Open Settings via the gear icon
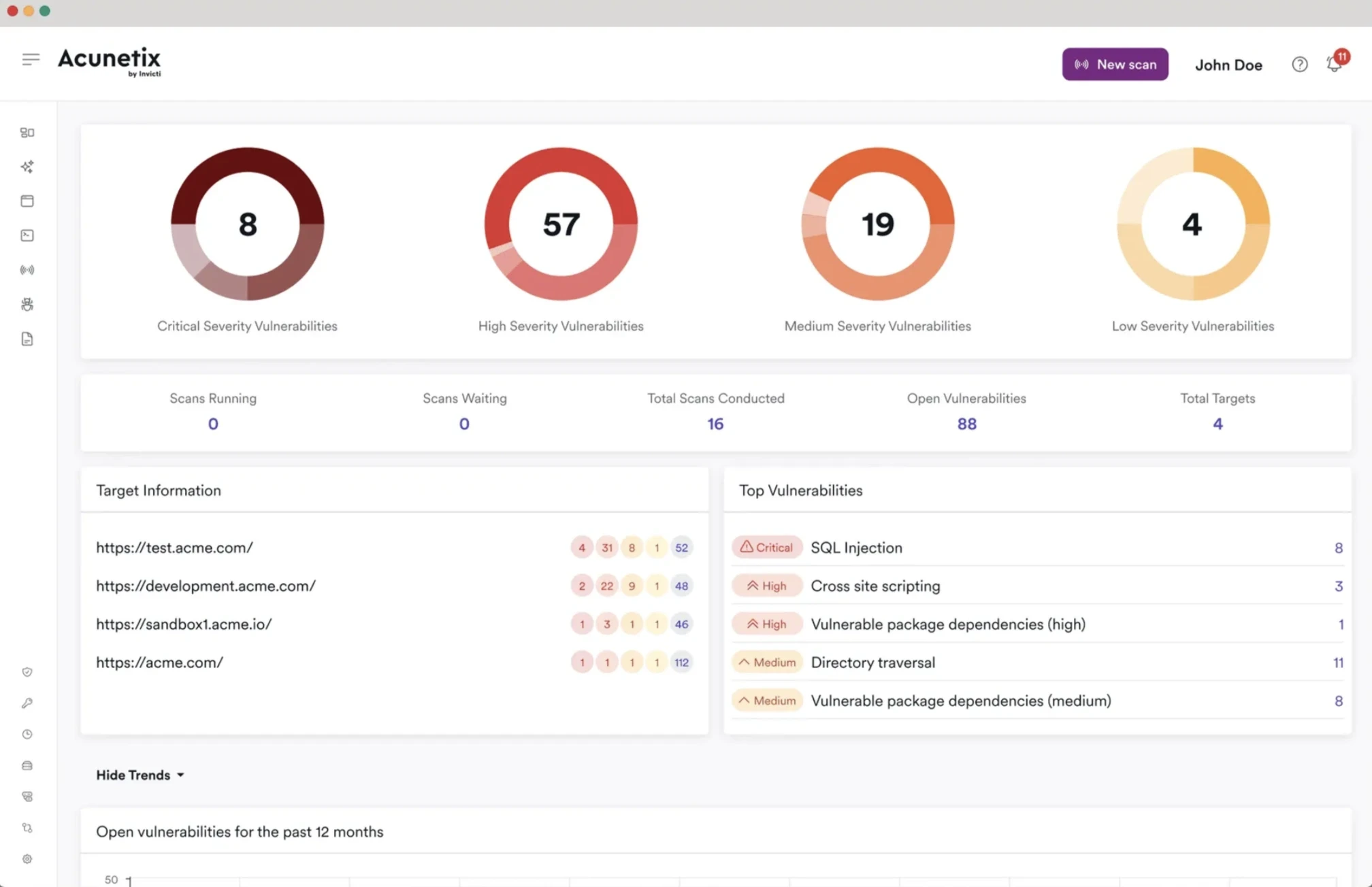The height and width of the screenshot is (887, 1372). [27, 858]
